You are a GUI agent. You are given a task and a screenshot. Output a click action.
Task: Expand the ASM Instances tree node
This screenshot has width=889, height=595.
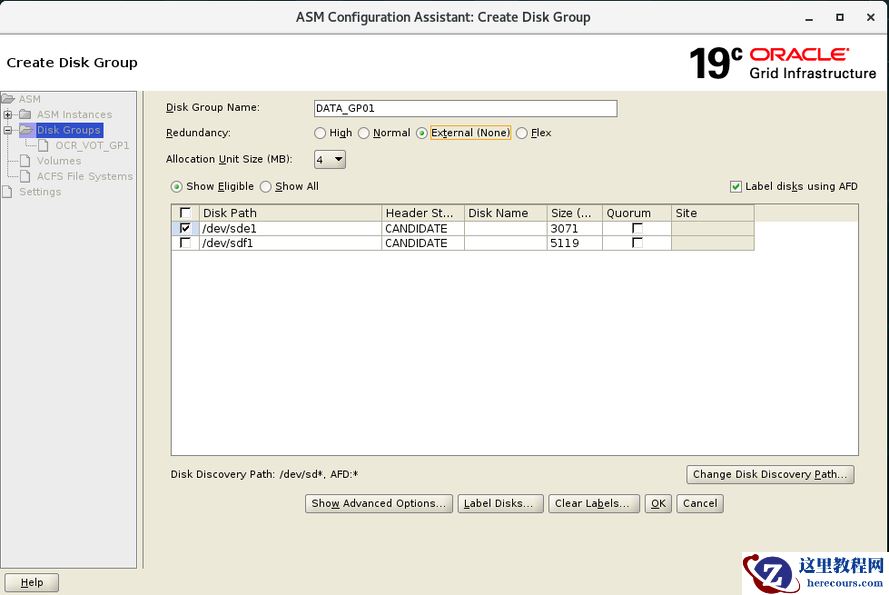pyautogui.click(x=8, y=115)
